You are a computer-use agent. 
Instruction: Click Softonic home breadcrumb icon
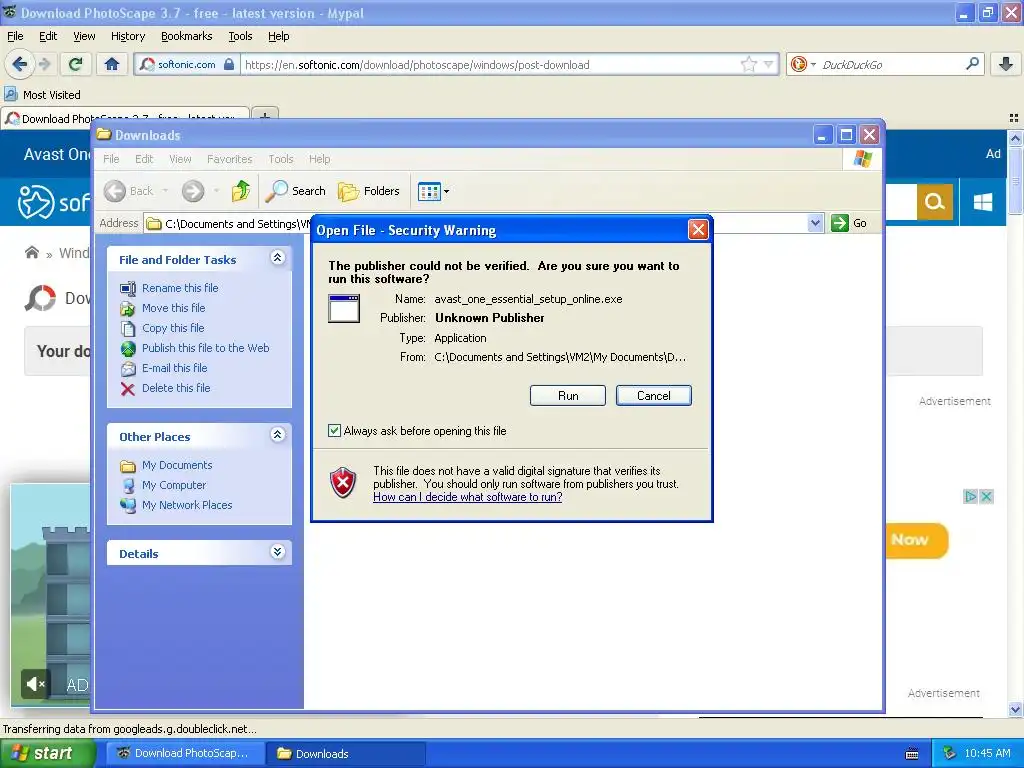31,252
